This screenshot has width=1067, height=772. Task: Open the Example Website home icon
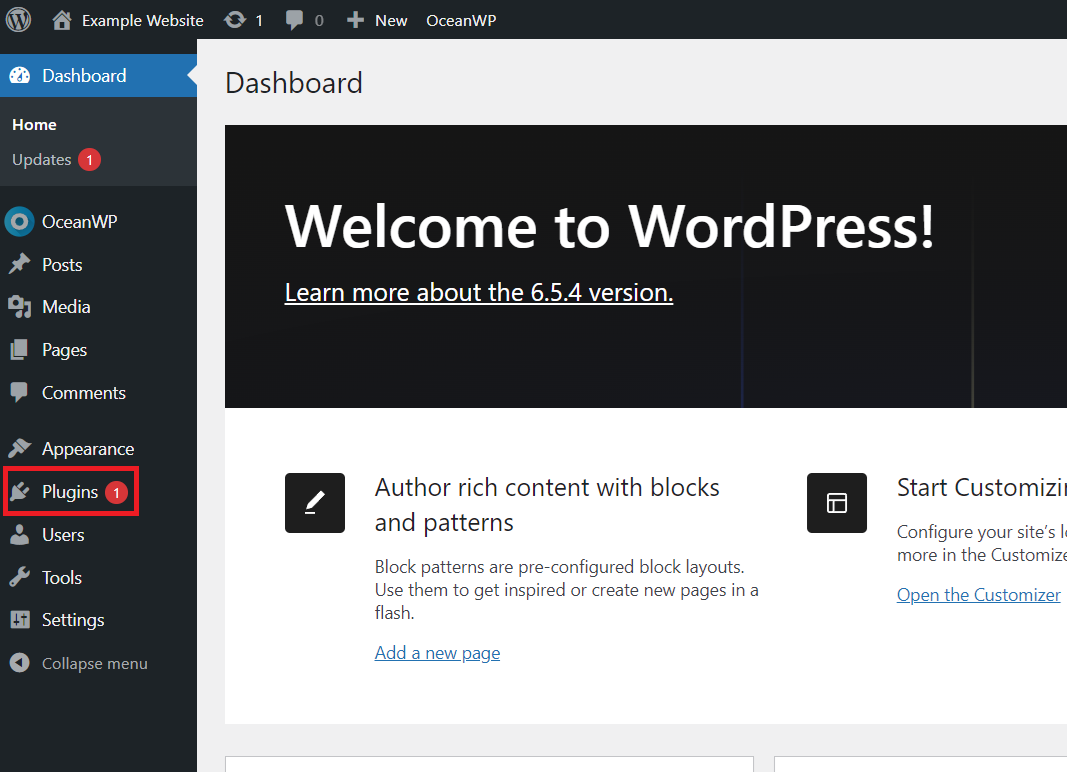62,20
